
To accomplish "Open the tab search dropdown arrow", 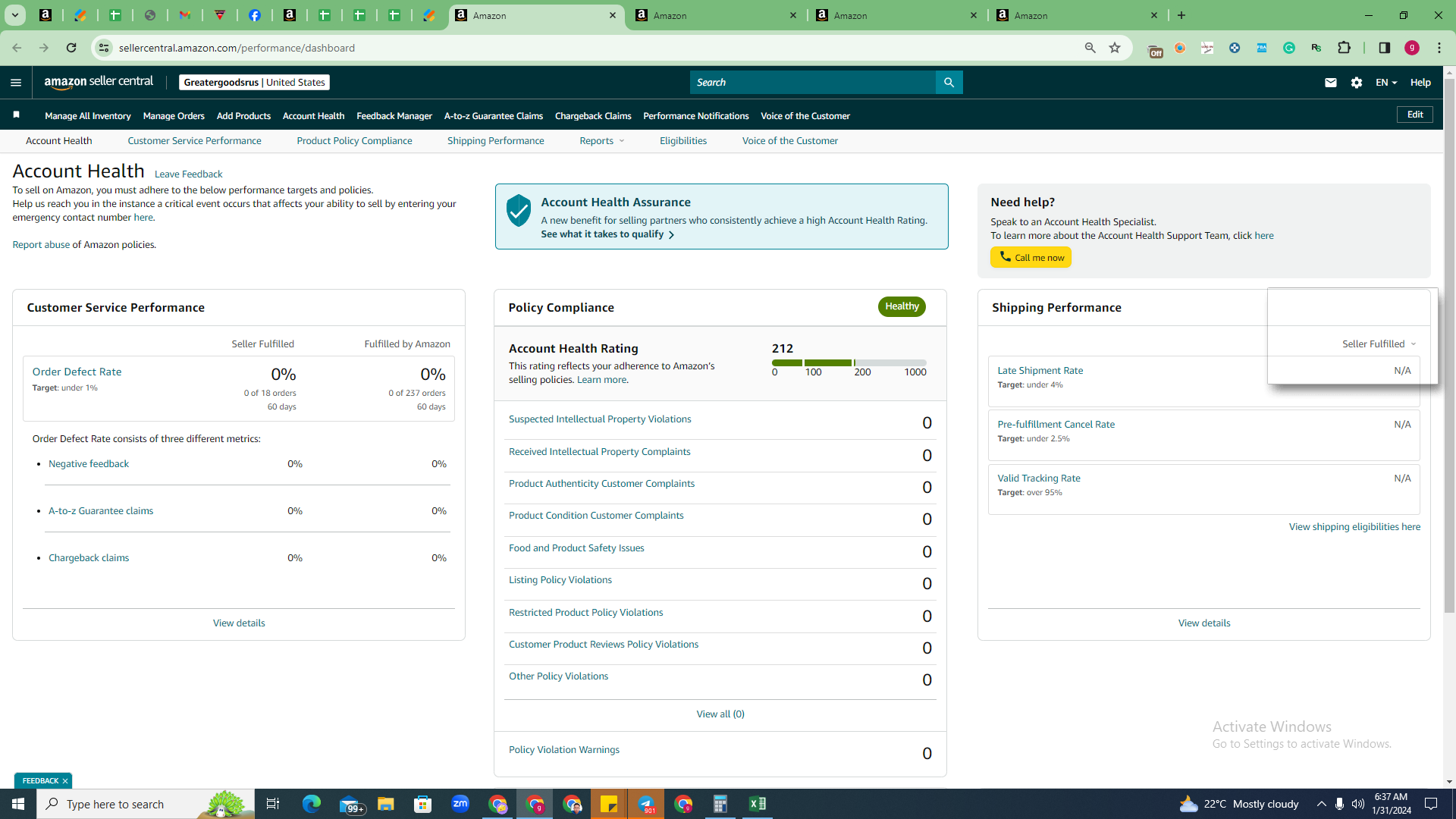I will 14,15.
